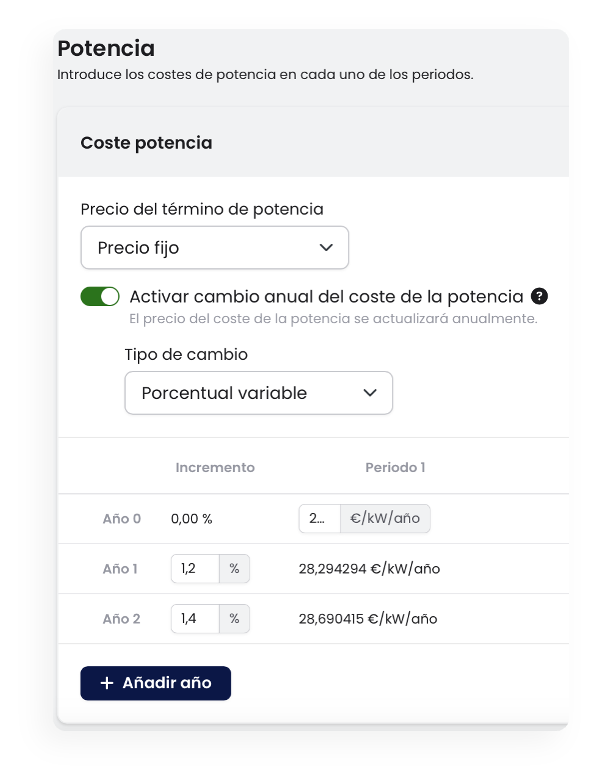Click the chevron in Precio fijo dropdown

point(326,248)
